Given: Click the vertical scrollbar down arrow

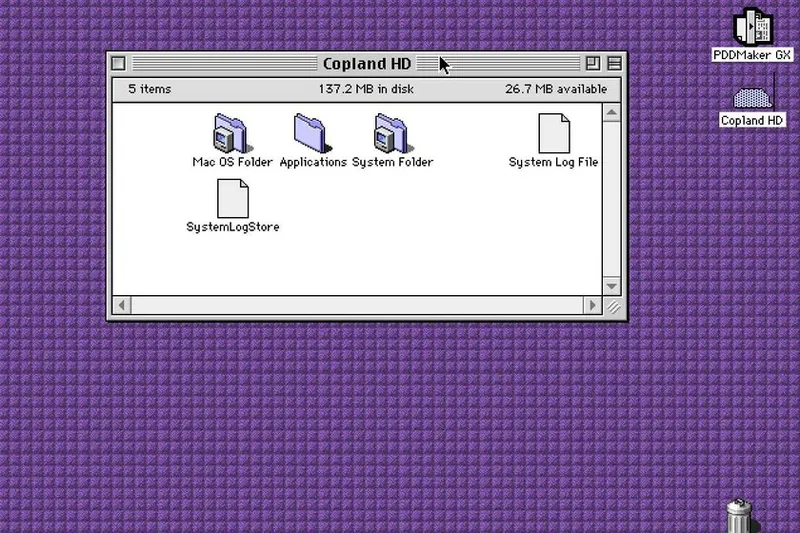Looking at the screenshot, I should (612, 286).
